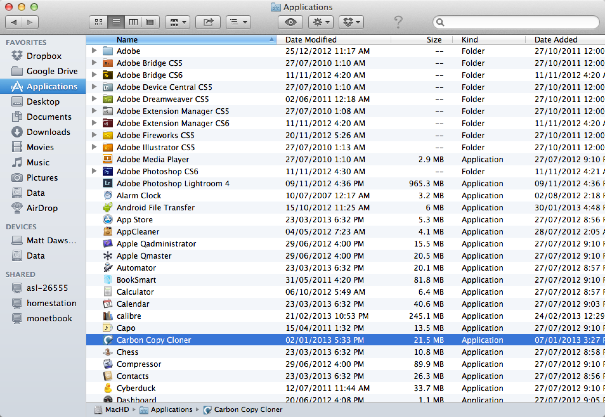The image size is (605, 417).
Task: Expand the Adobe Photoshop CS6 folder
Action: tap(94, 171)
